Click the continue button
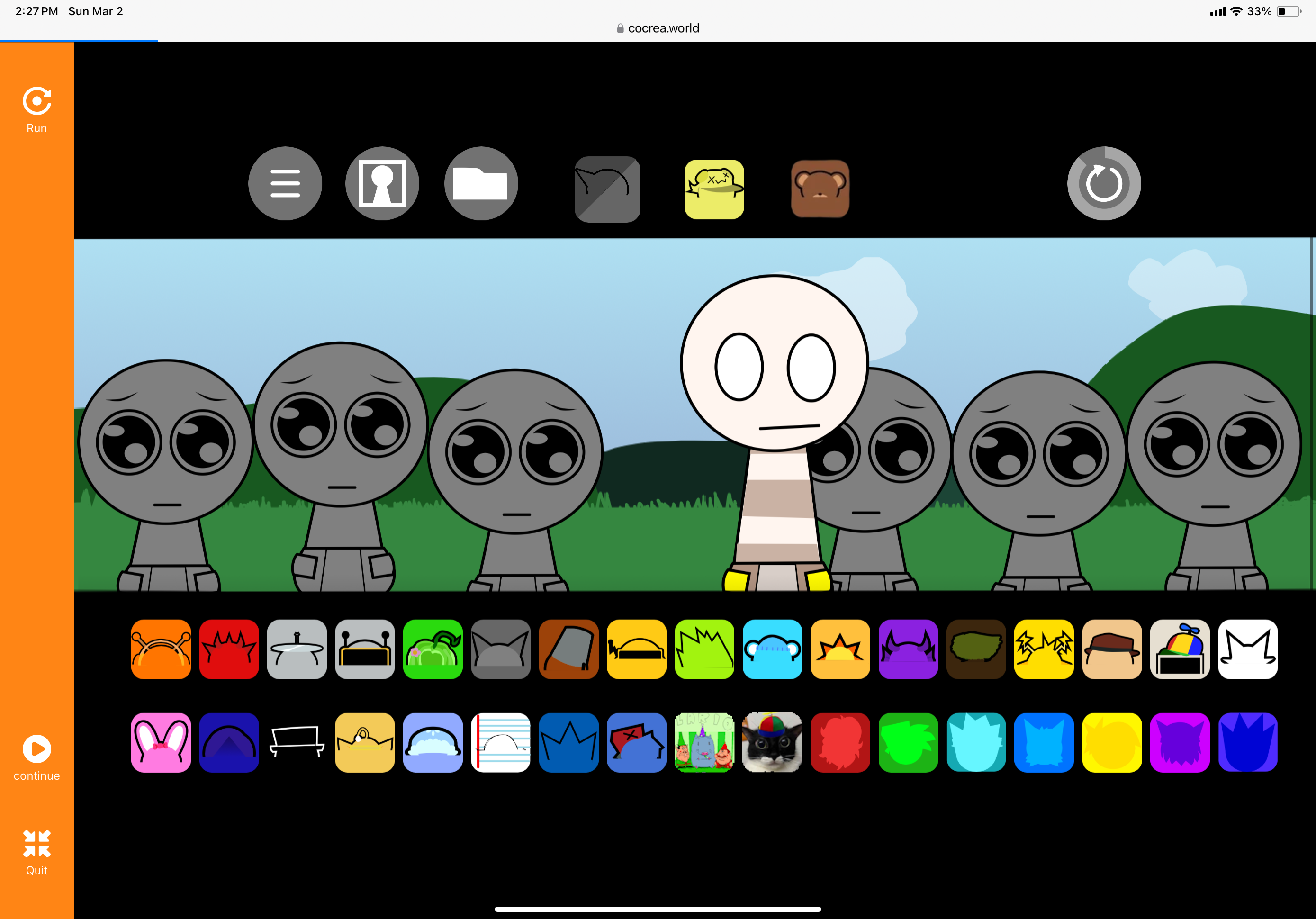Image resolution: width=1316 pixels, height=919 pixels. tap(36, 752)
